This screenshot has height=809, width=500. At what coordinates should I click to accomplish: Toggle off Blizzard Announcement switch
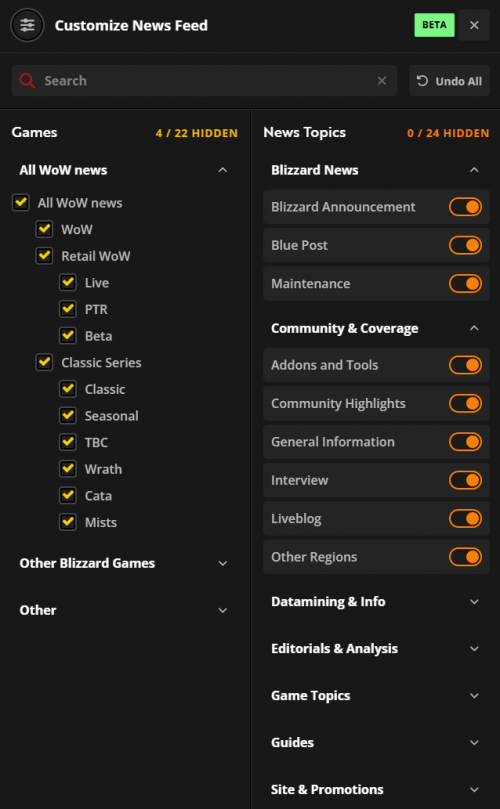(x=465, y=207)
